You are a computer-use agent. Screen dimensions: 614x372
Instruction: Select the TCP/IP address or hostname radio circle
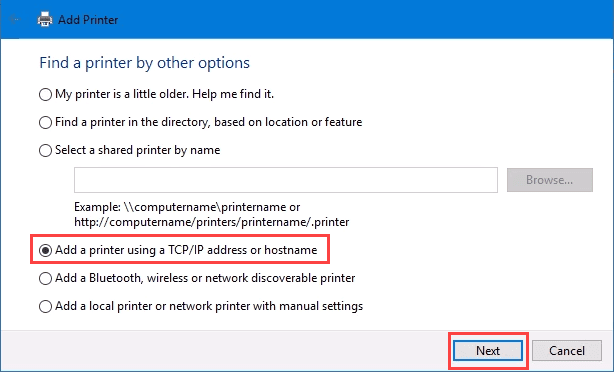point(45,250)
